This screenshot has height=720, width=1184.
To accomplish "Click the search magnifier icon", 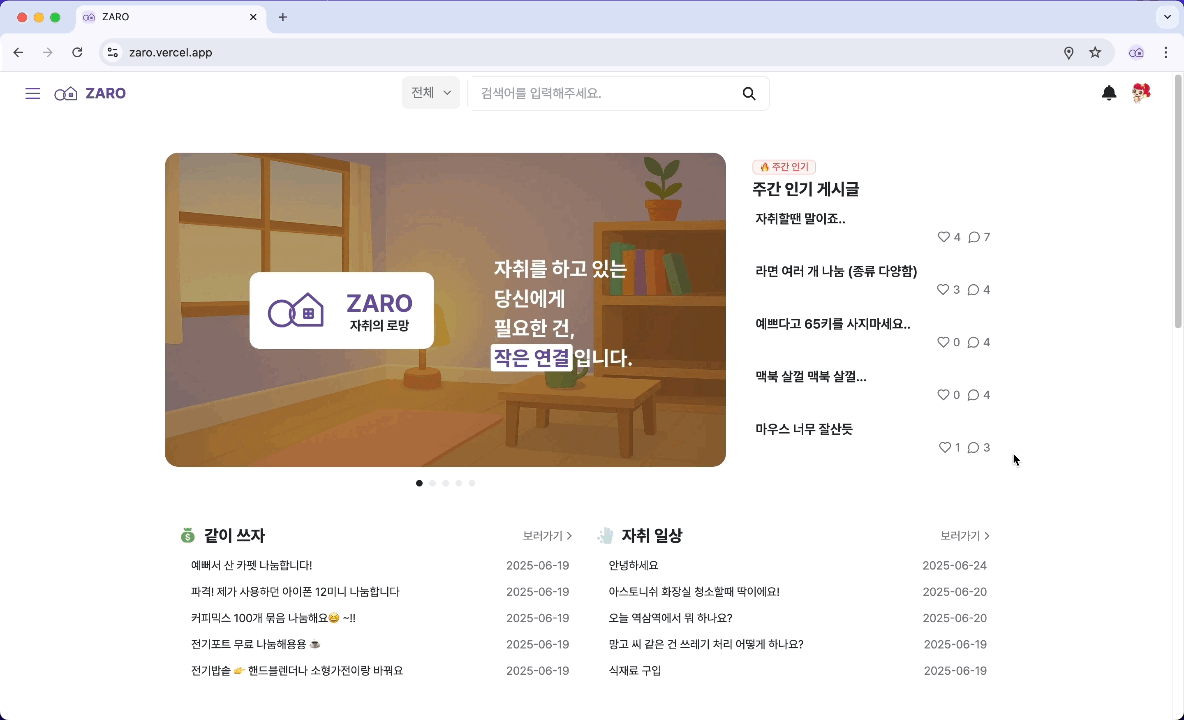I will point(748,94).
